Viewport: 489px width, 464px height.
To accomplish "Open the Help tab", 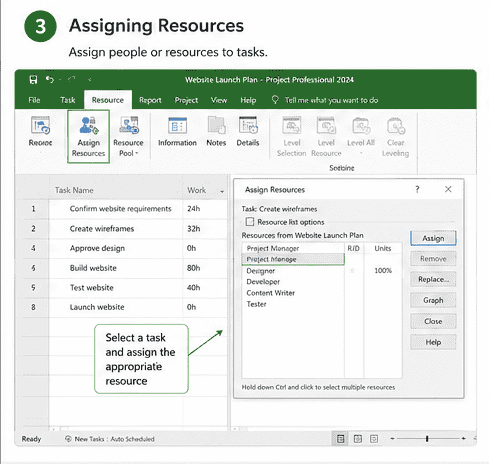I will pos(248,100).
